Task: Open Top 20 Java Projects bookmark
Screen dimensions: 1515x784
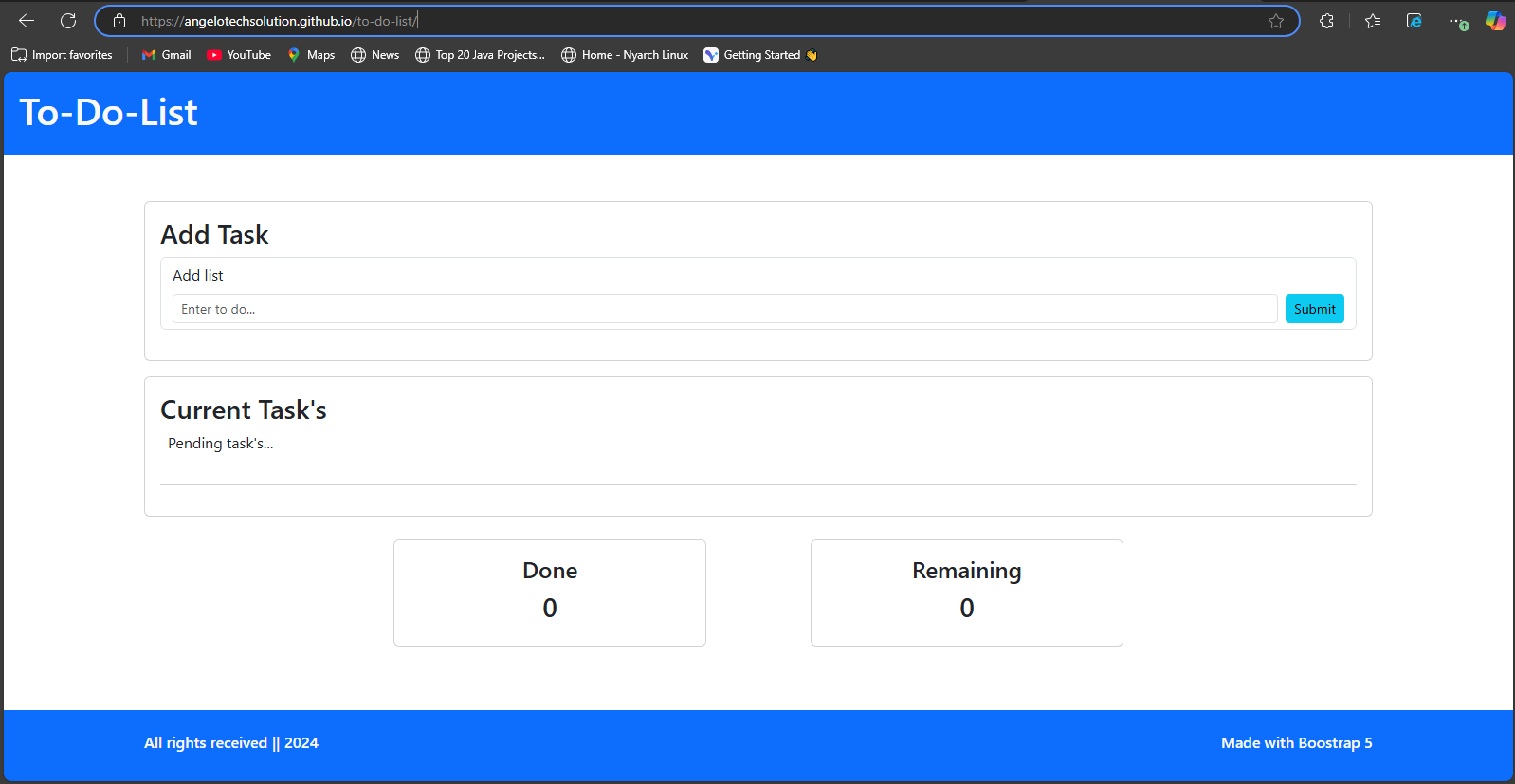Action: pos(481,55)
